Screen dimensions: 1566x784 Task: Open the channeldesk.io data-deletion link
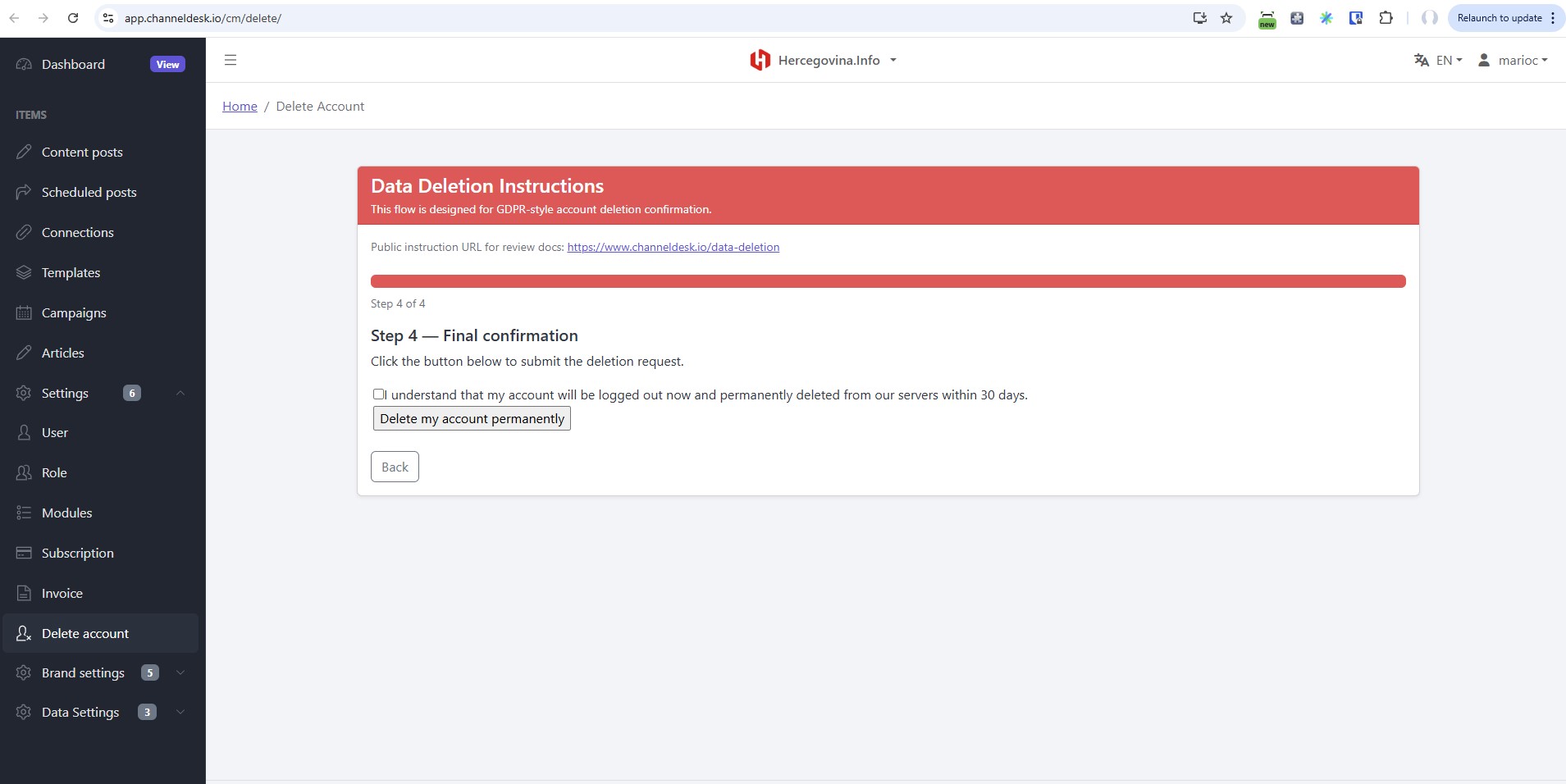(x=673, y=247)
